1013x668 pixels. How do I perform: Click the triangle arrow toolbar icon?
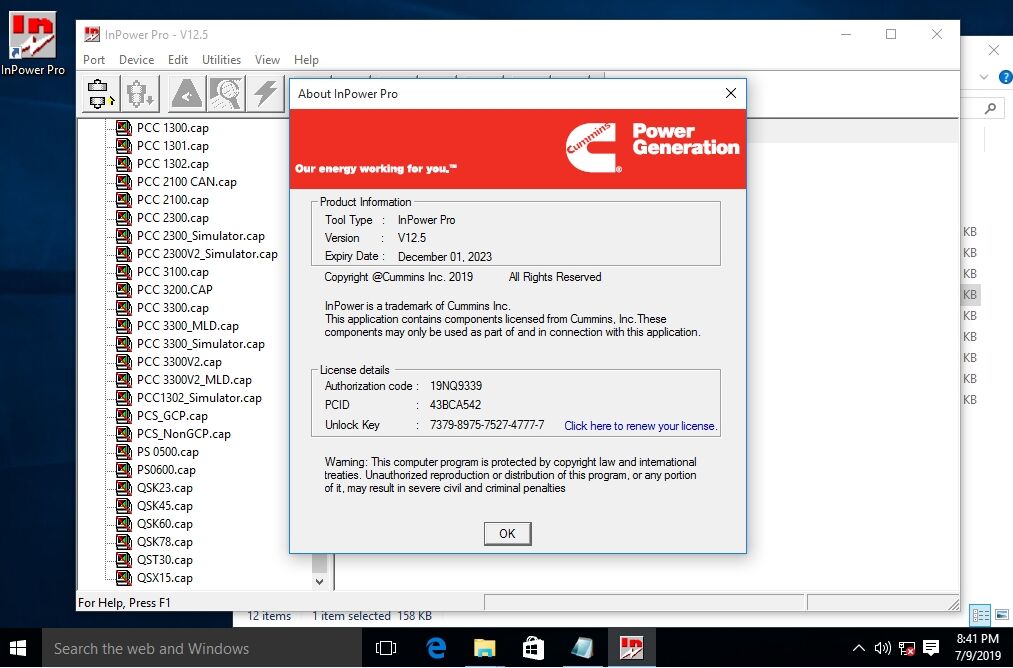[187, 94]
